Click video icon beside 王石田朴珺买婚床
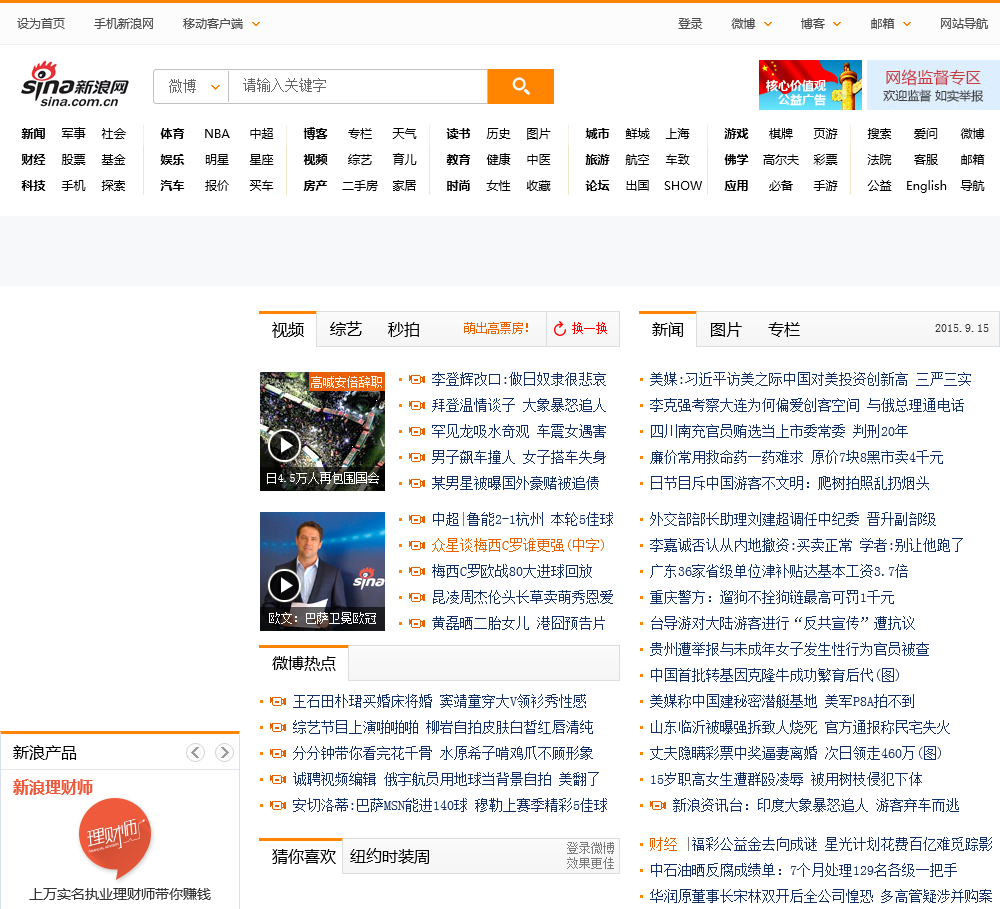 coord(277,702)
